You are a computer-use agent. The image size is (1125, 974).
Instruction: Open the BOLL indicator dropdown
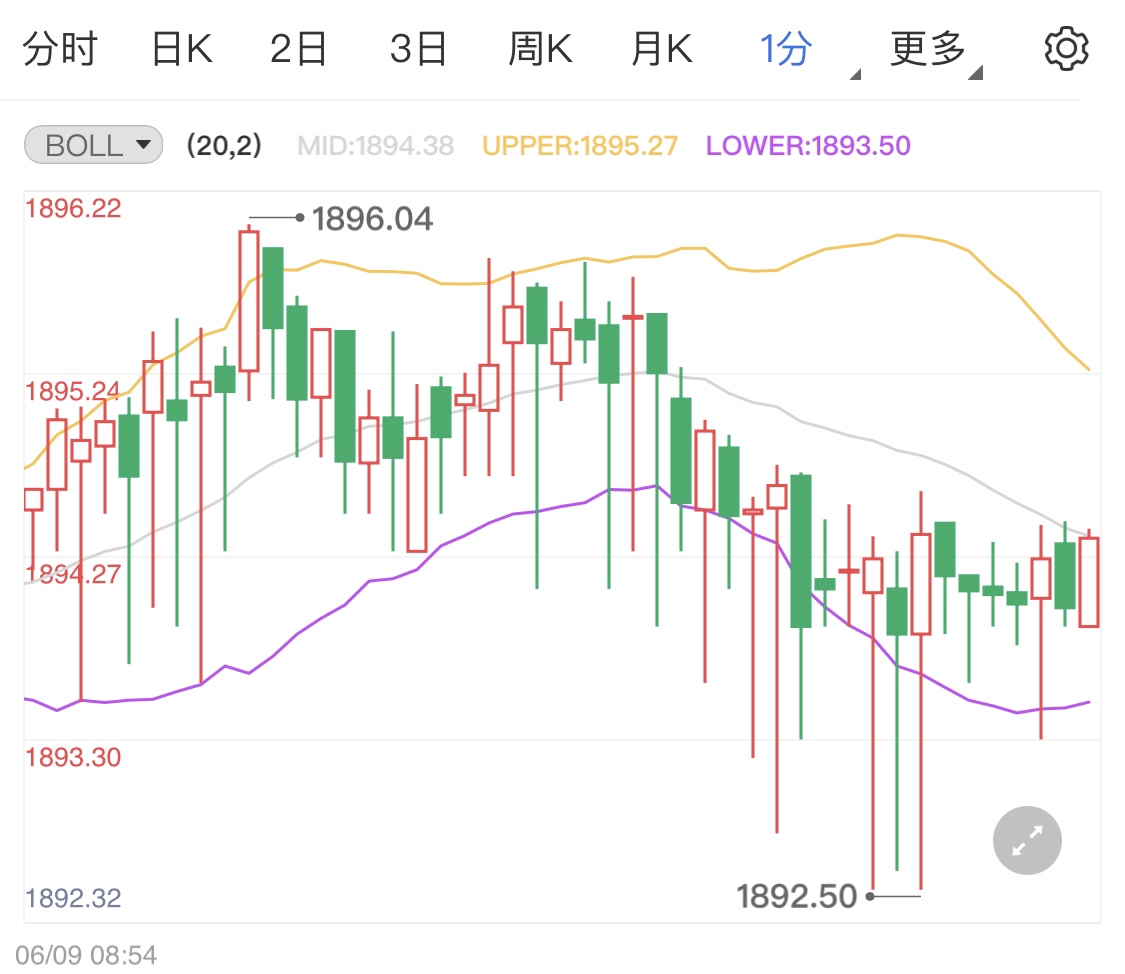93,145
